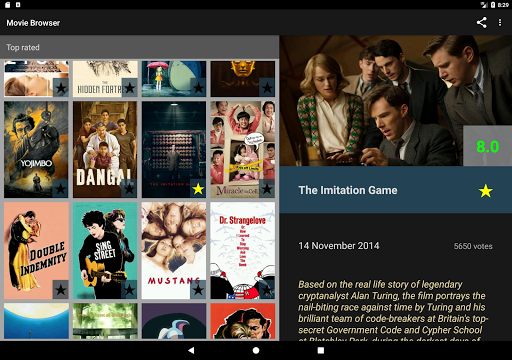The image size is (512, 360).
Task: Open the sleeping woman movie poster
Action: 36,79
